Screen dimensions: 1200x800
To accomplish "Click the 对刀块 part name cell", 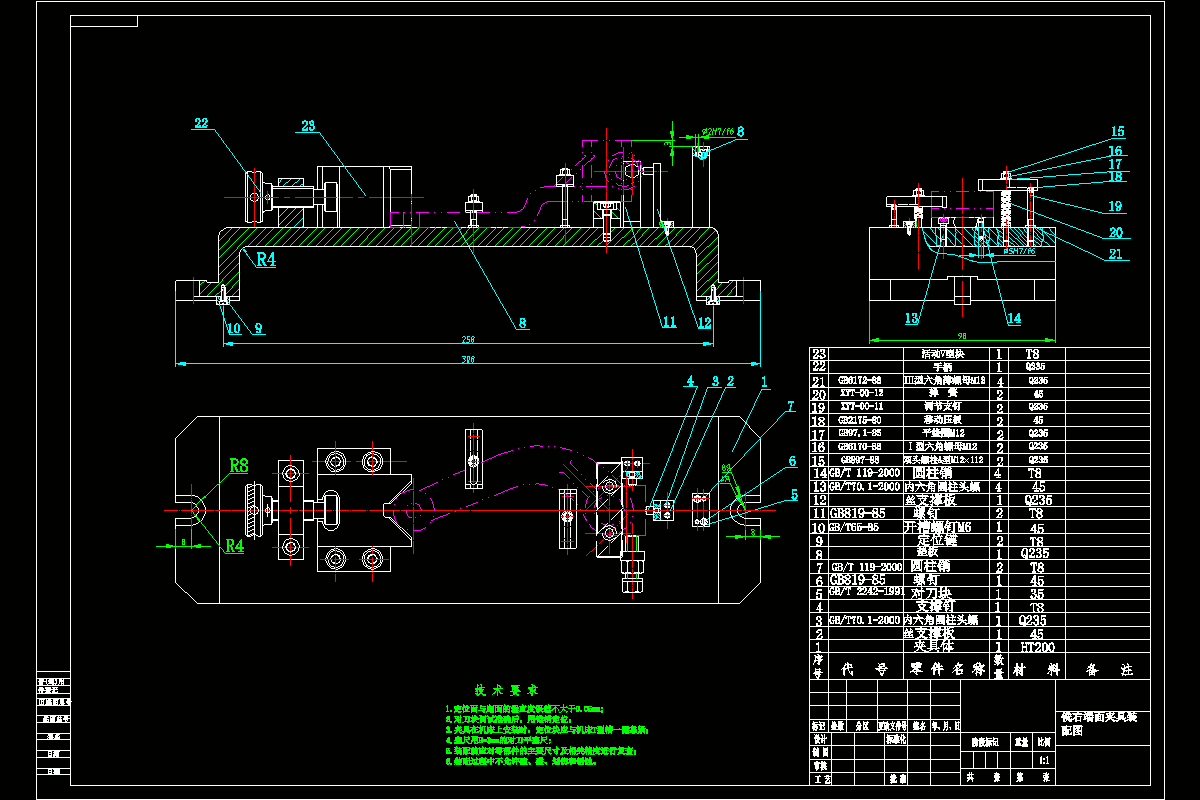I will click(932, 592).
